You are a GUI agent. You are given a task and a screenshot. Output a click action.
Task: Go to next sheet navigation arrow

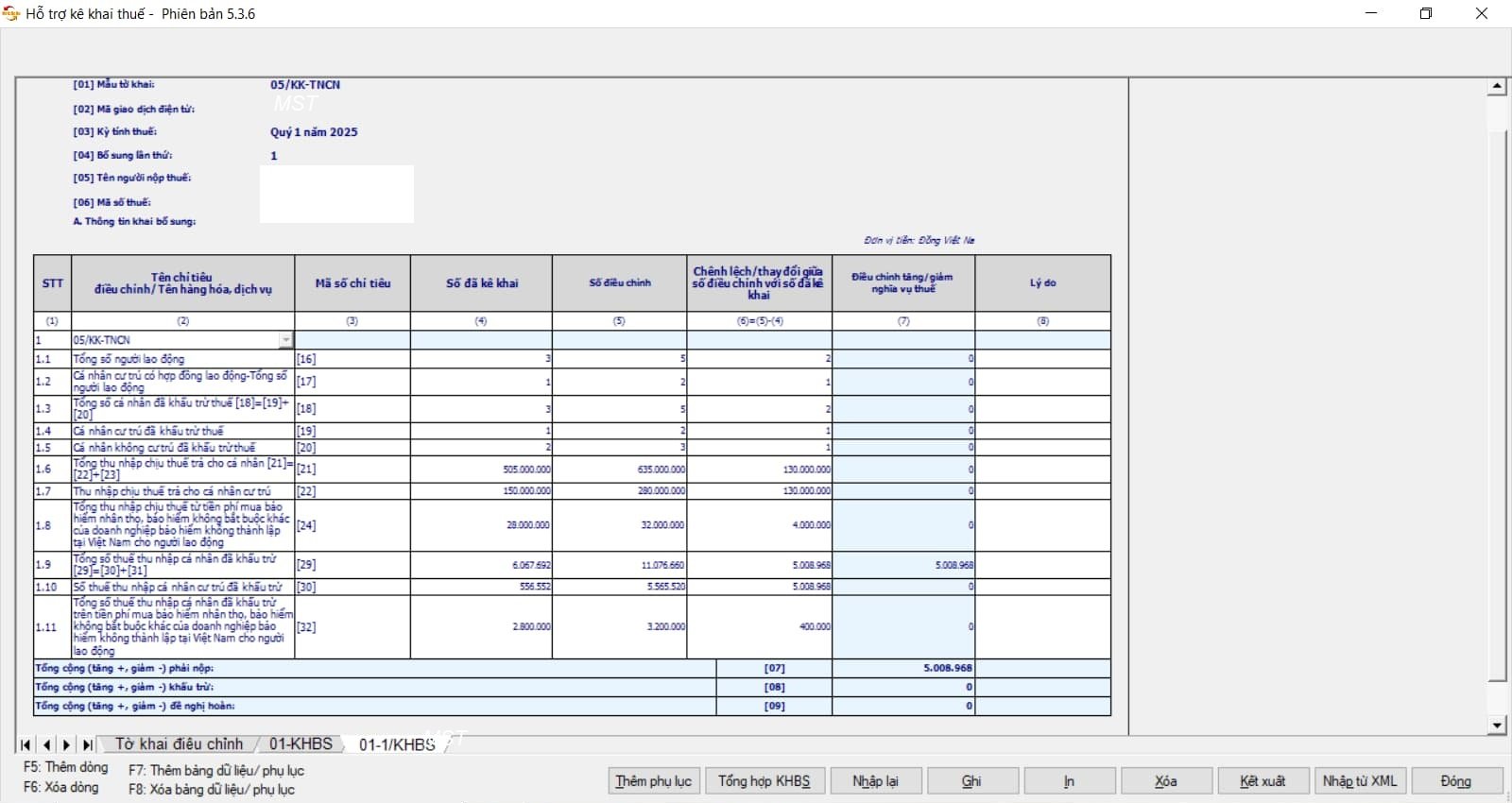click(x=66, y=745)
